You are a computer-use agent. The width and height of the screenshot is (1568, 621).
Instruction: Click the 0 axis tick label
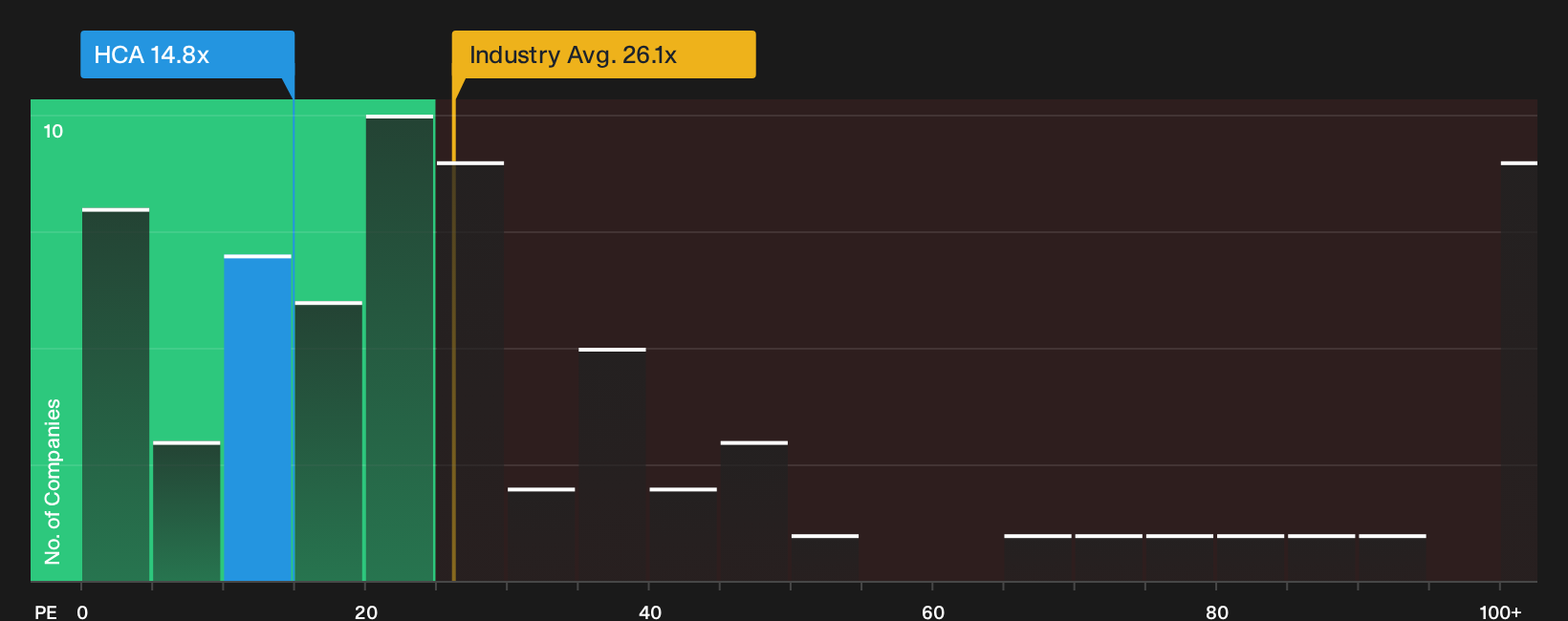point(82,611)
